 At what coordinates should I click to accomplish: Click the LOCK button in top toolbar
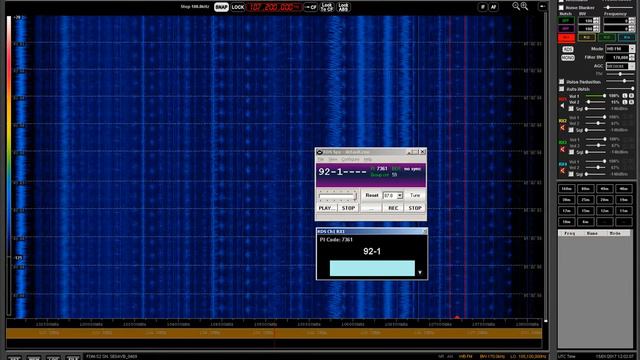(x=238, y=7)
